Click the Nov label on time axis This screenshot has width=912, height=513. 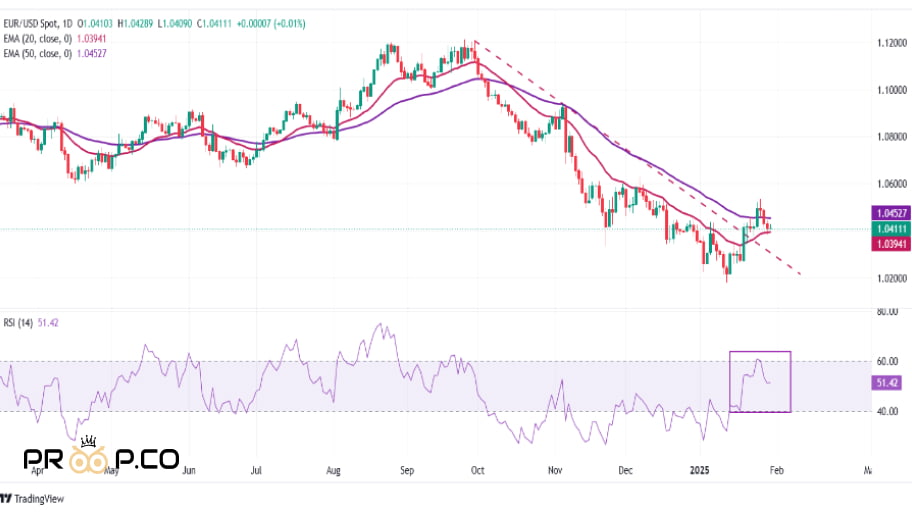[555, 471]
